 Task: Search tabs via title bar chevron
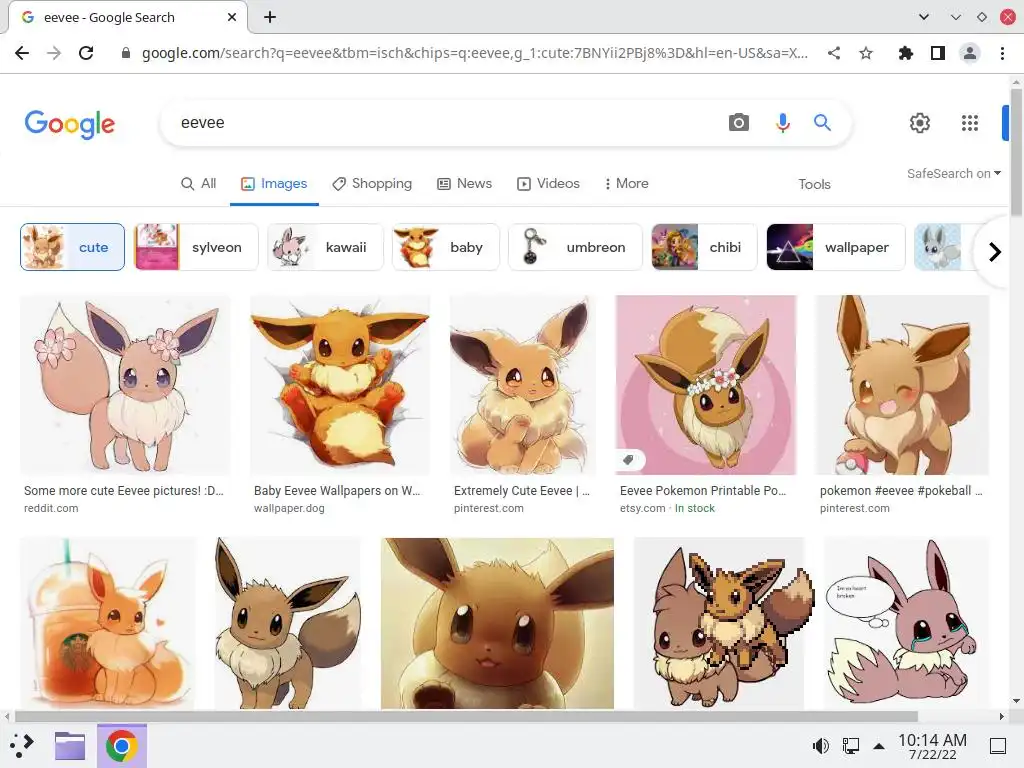(923, 17)
